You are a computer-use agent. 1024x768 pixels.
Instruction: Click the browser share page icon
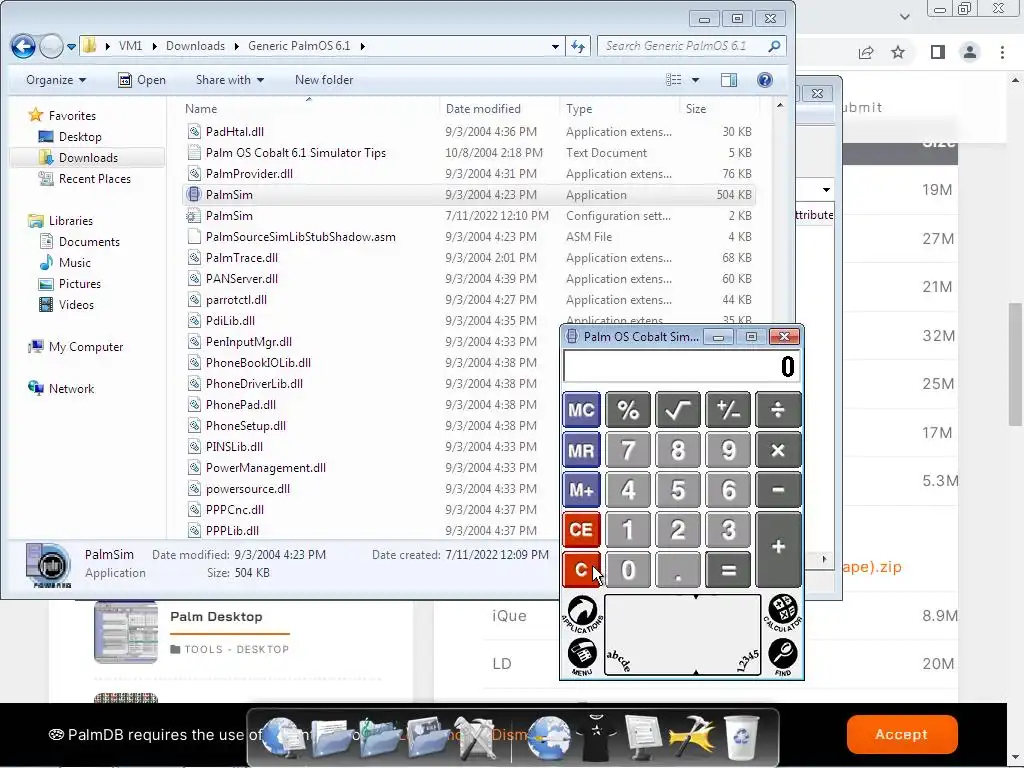866,52
